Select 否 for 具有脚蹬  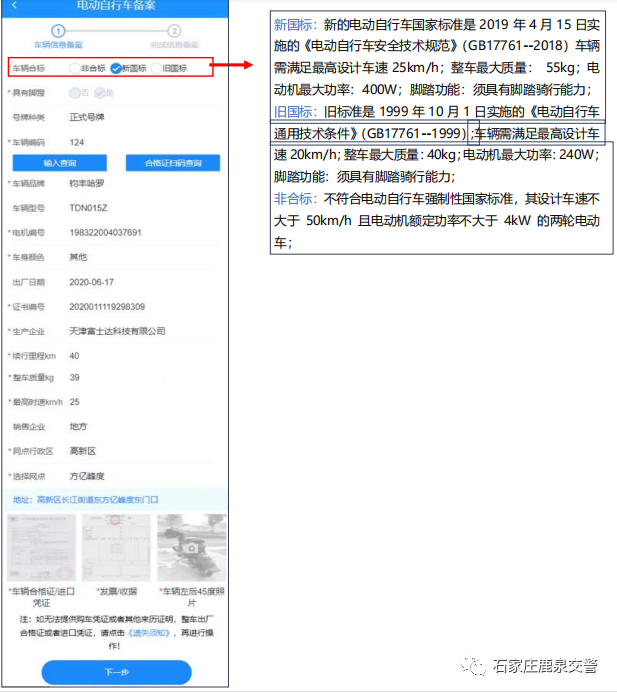[x=79, y=93]
